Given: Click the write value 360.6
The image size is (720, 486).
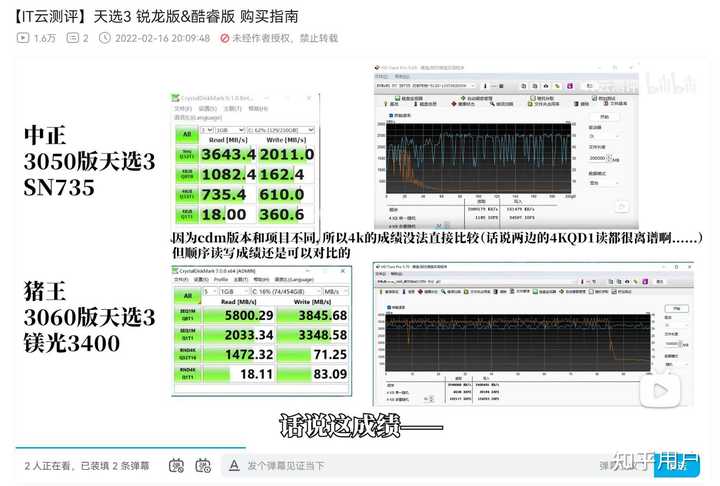Looking at the screenshot, I should click(x=281, y=215).
